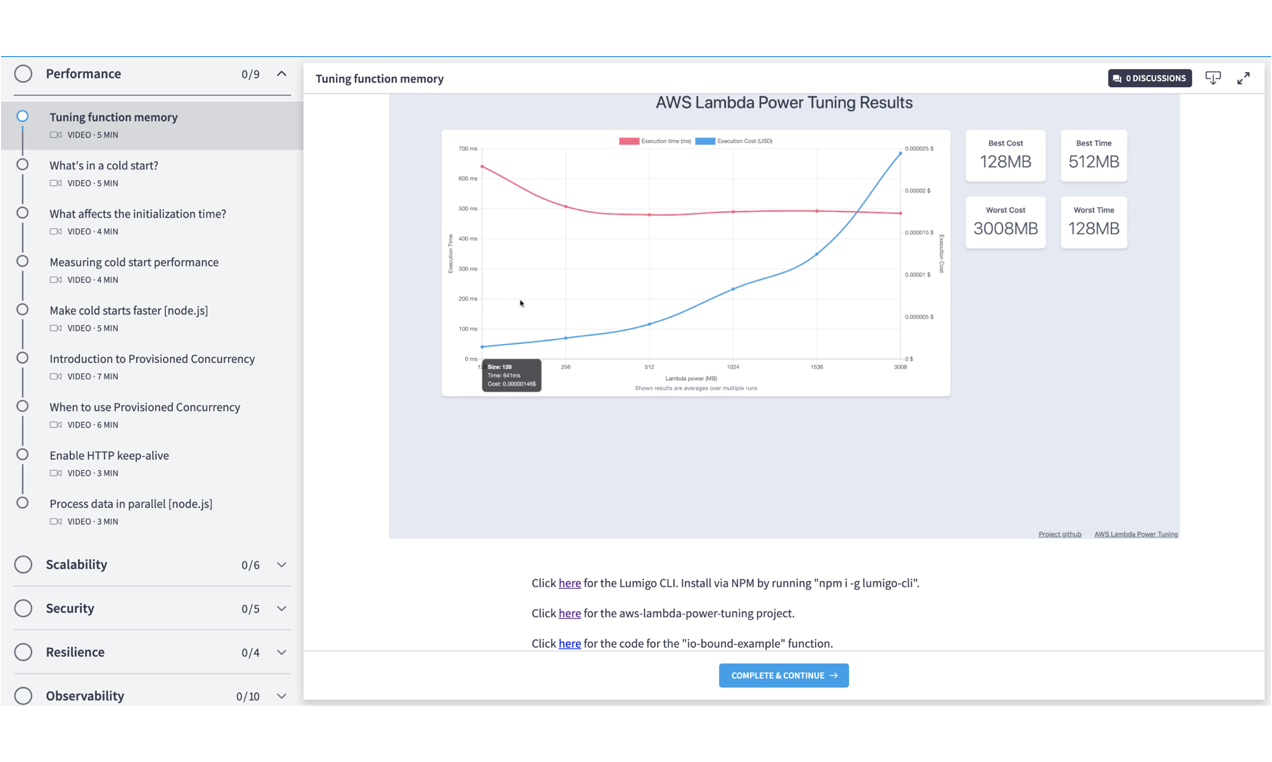Click video icon under Make cold starts faster

click(x=56, y=328)
